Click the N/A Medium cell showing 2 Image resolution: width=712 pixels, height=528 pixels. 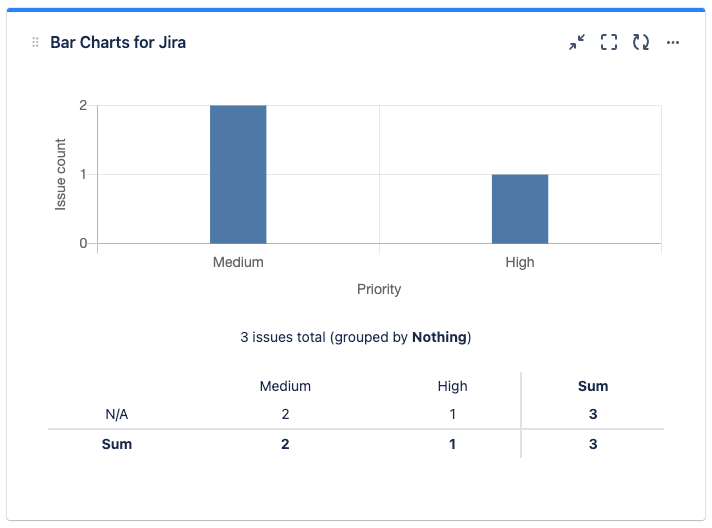(285, 414)
